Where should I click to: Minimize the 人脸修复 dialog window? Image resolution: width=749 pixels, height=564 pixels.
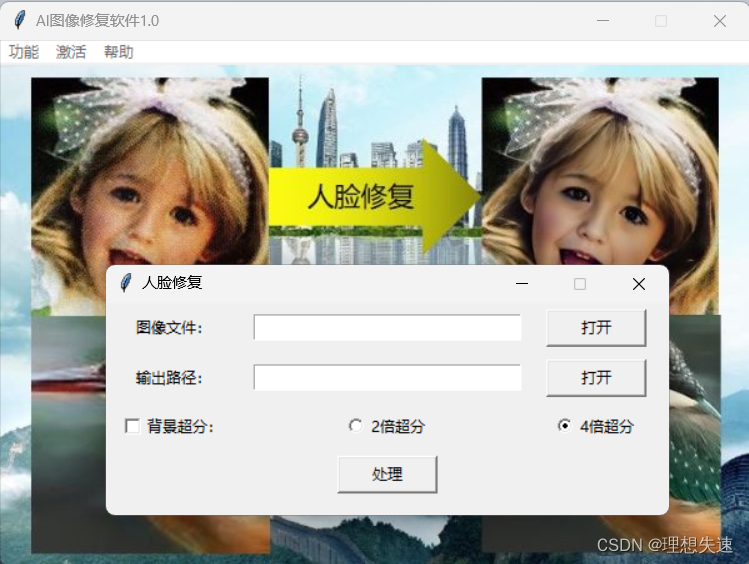click(x=522, y=284)
